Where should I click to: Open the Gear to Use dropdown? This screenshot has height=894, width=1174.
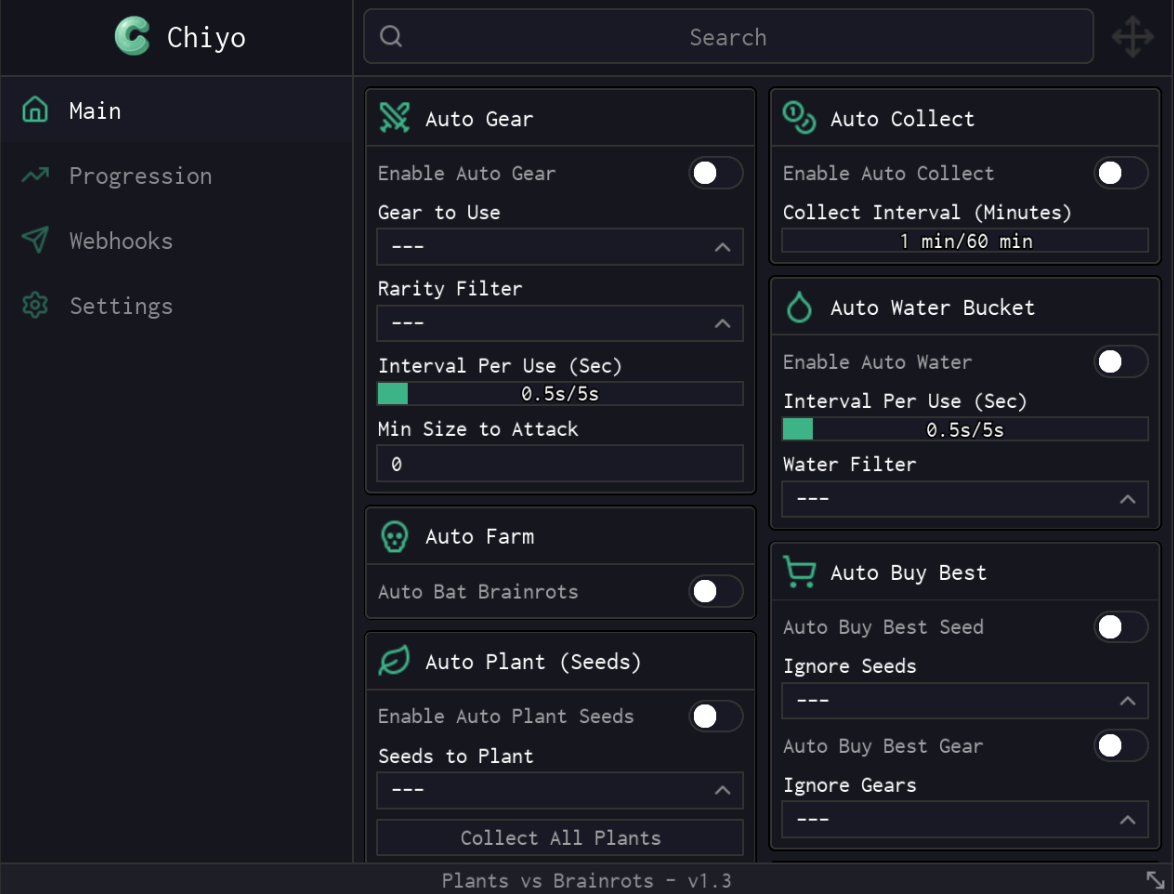(x=560, y=247)
